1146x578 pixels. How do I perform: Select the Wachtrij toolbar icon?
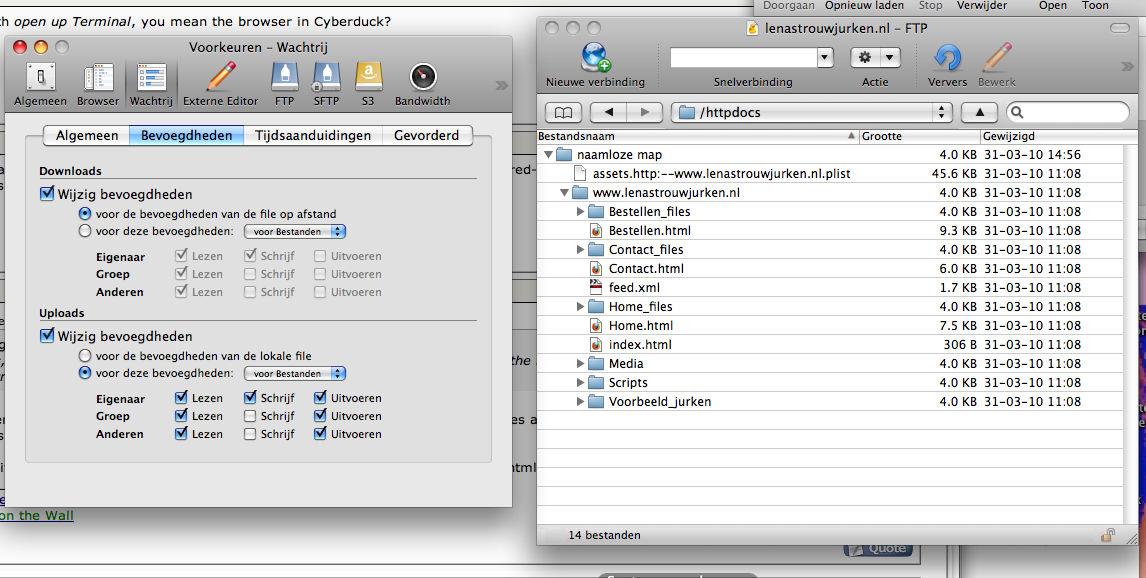point(151,77)
